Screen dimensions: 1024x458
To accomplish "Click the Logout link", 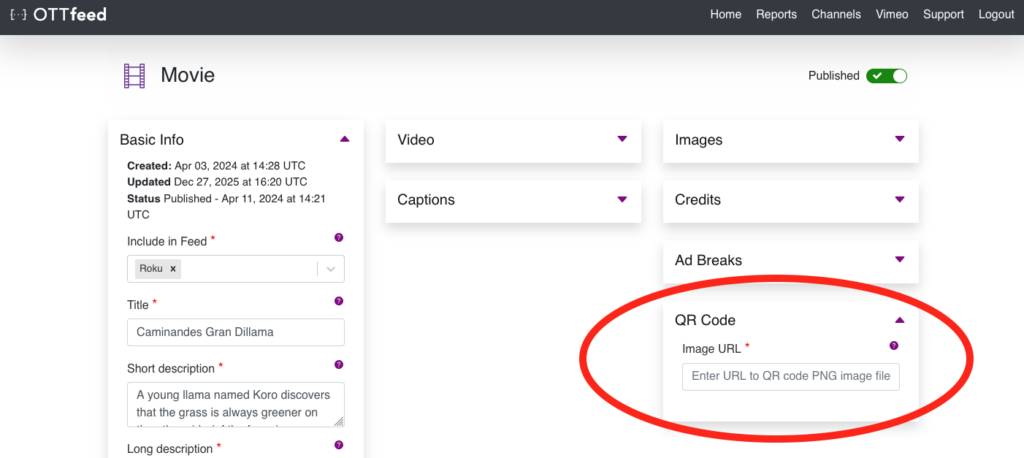I will [x=996, y=15].
